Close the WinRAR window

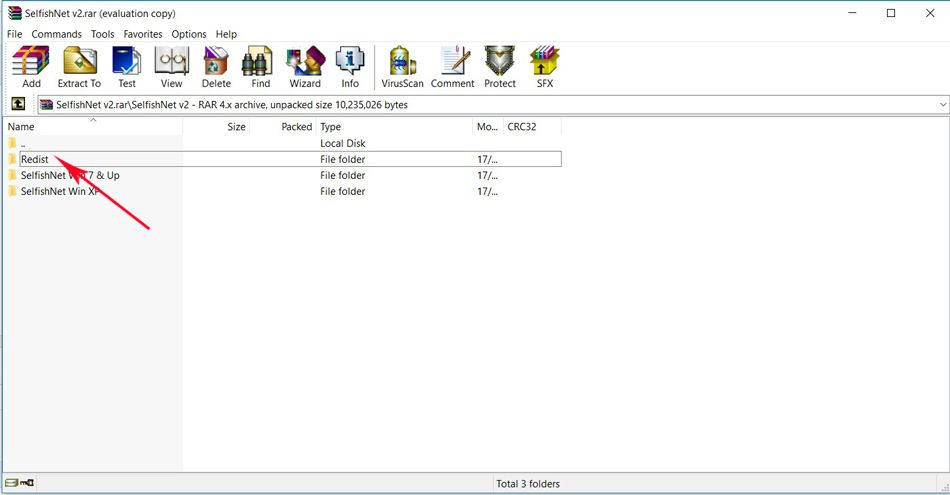click(930, 13)
